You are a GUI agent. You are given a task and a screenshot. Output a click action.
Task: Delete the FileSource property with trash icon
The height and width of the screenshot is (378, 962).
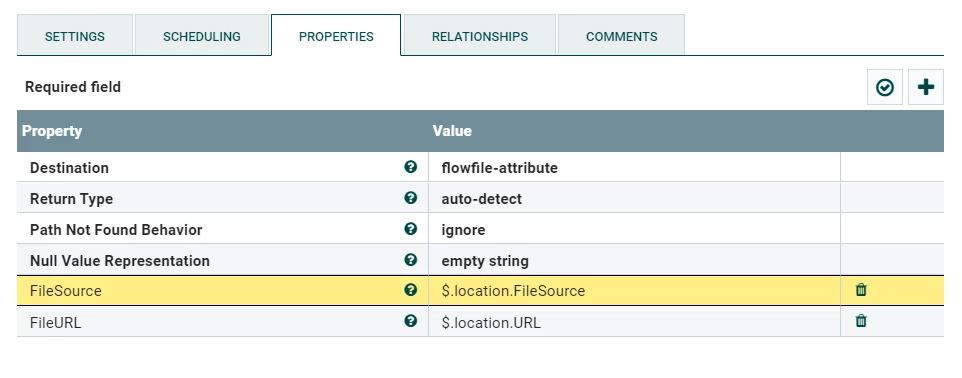pyautogui.click(x=861, y=290)
